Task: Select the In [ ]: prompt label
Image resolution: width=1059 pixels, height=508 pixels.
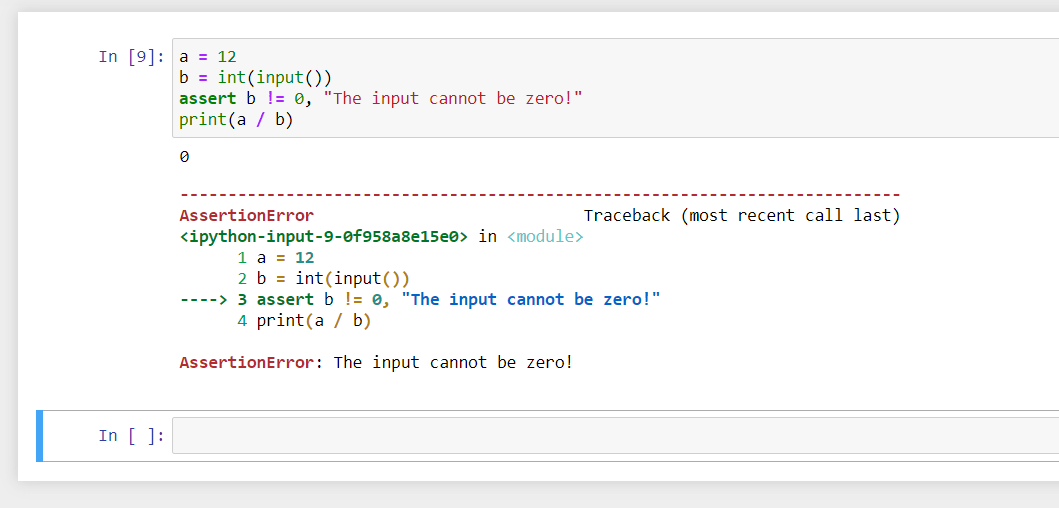Action: pos(132,436)
